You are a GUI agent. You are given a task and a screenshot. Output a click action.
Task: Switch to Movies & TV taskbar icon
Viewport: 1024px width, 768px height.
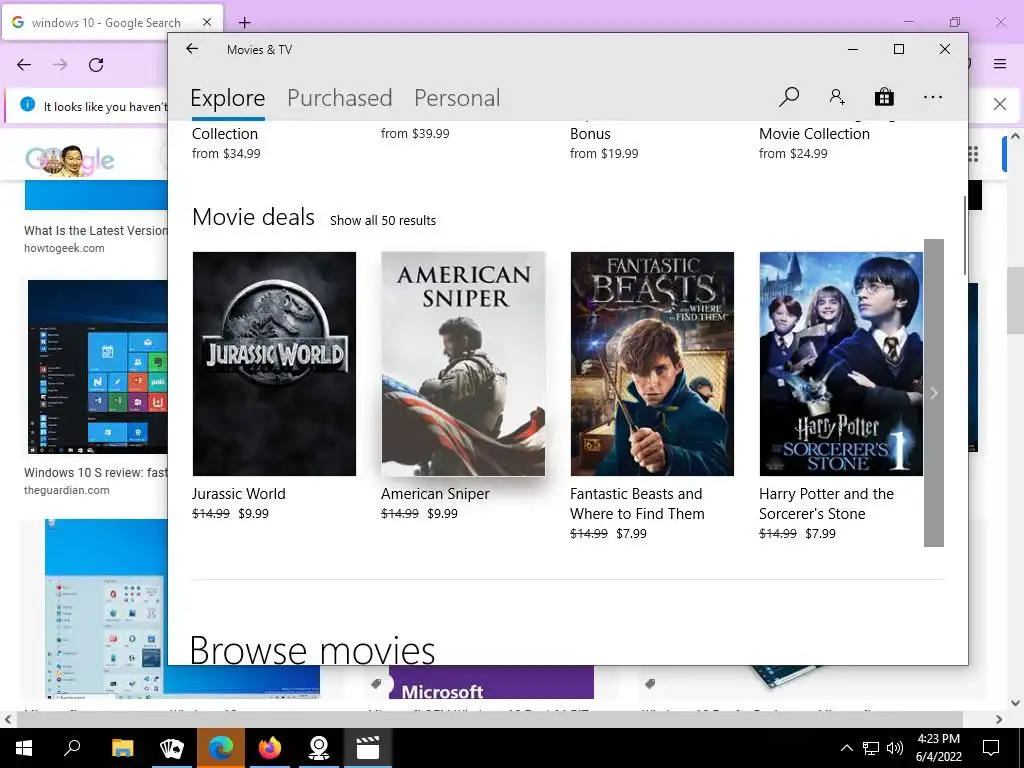coord(368,748)
